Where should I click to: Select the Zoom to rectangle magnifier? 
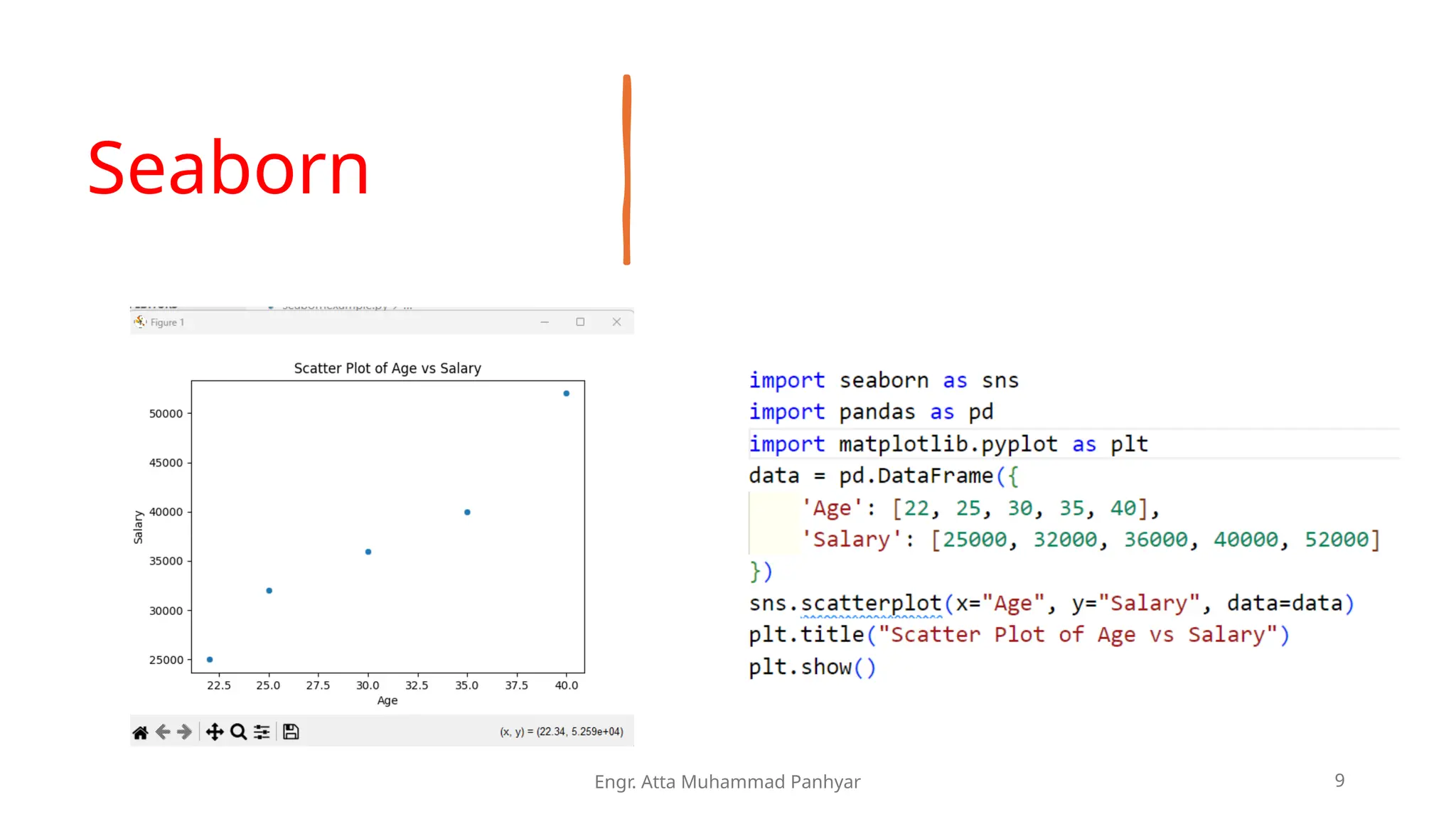(239, 732)
